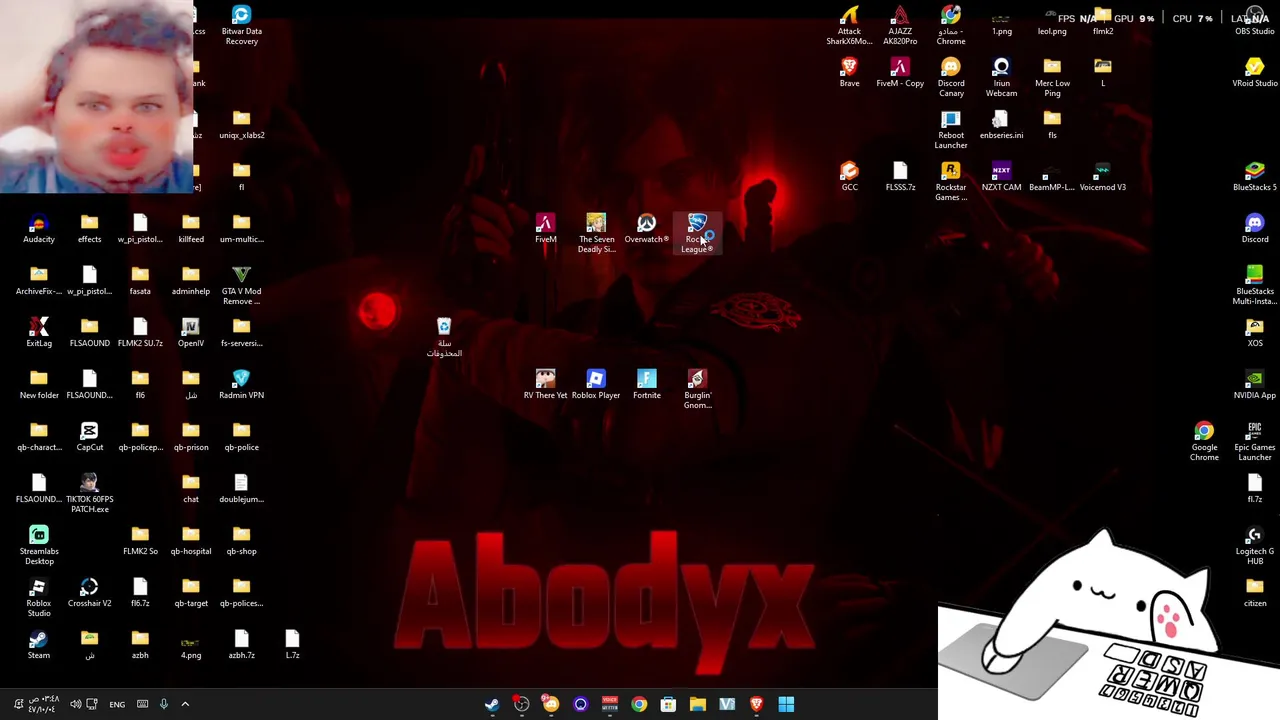Open the VRoid Studio shortcut

click(1255, 72)
